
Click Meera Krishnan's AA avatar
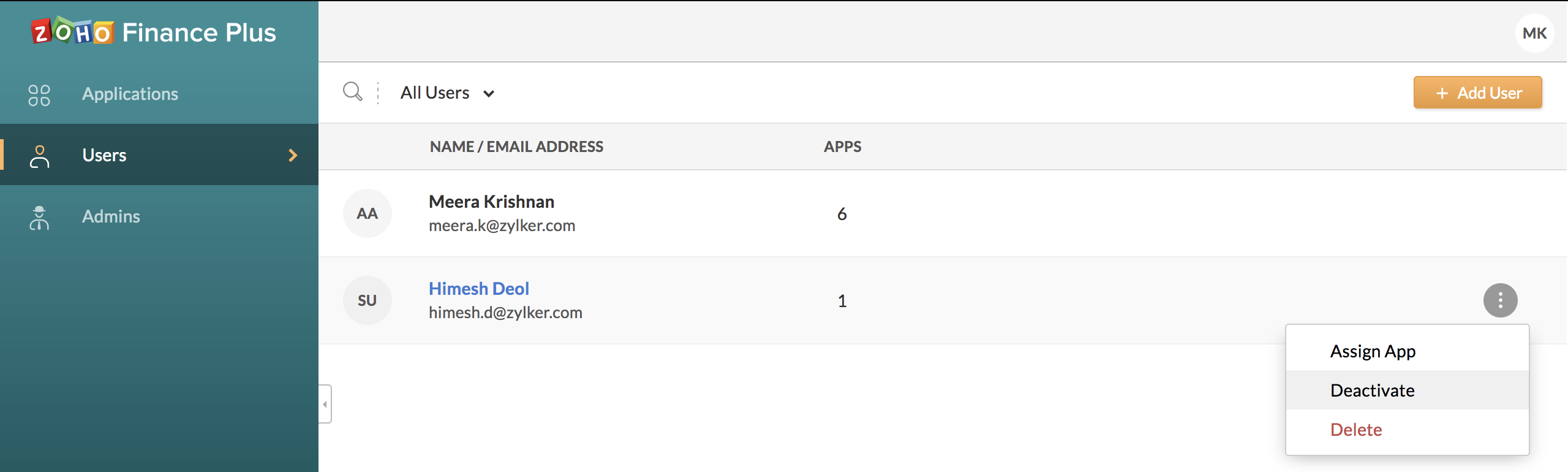click(367, 213)
